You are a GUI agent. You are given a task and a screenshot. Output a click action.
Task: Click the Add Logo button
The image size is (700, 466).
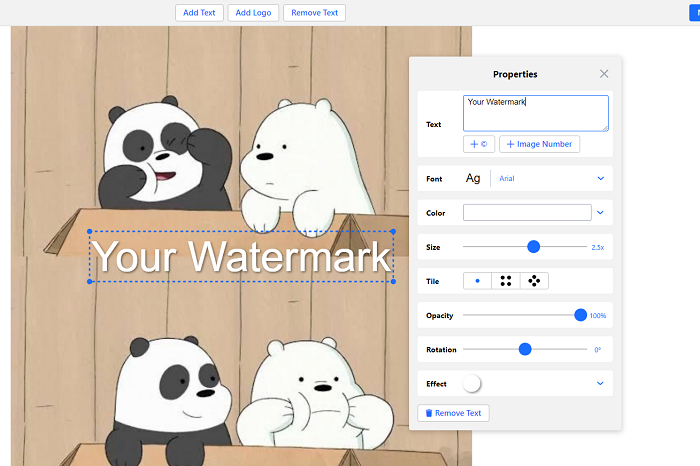point(253,13)
